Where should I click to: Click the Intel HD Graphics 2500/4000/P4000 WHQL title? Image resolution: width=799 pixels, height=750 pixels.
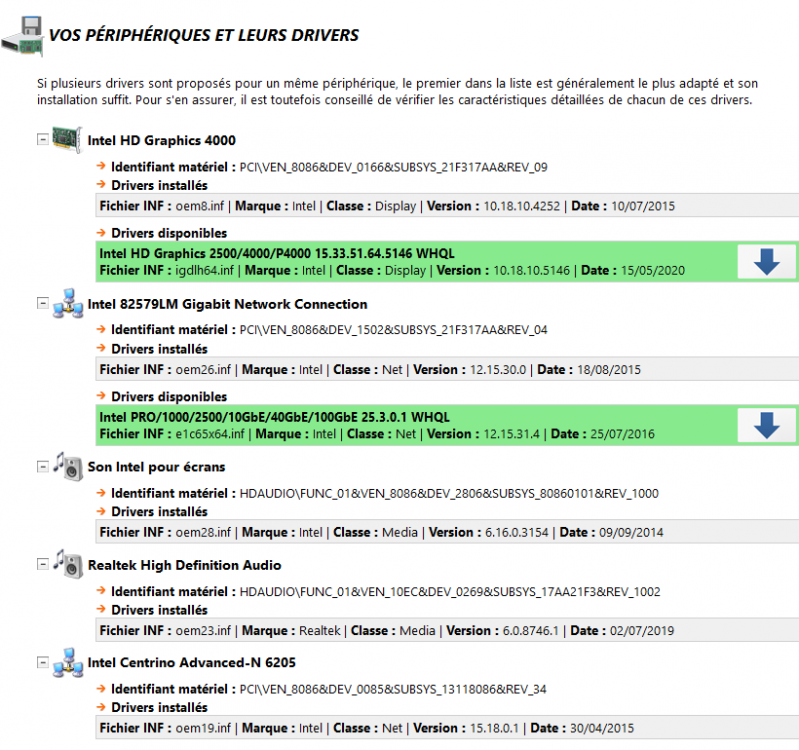coord(277,254)
